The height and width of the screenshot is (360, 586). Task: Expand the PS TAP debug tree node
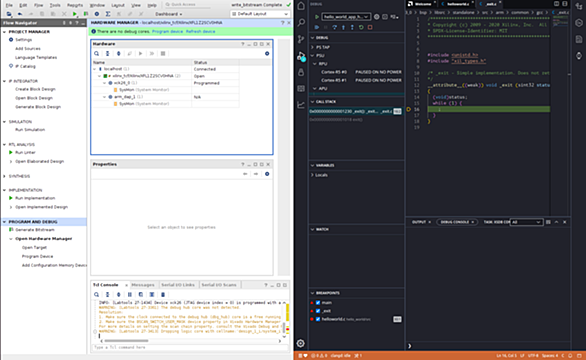[x=312, y=47]
